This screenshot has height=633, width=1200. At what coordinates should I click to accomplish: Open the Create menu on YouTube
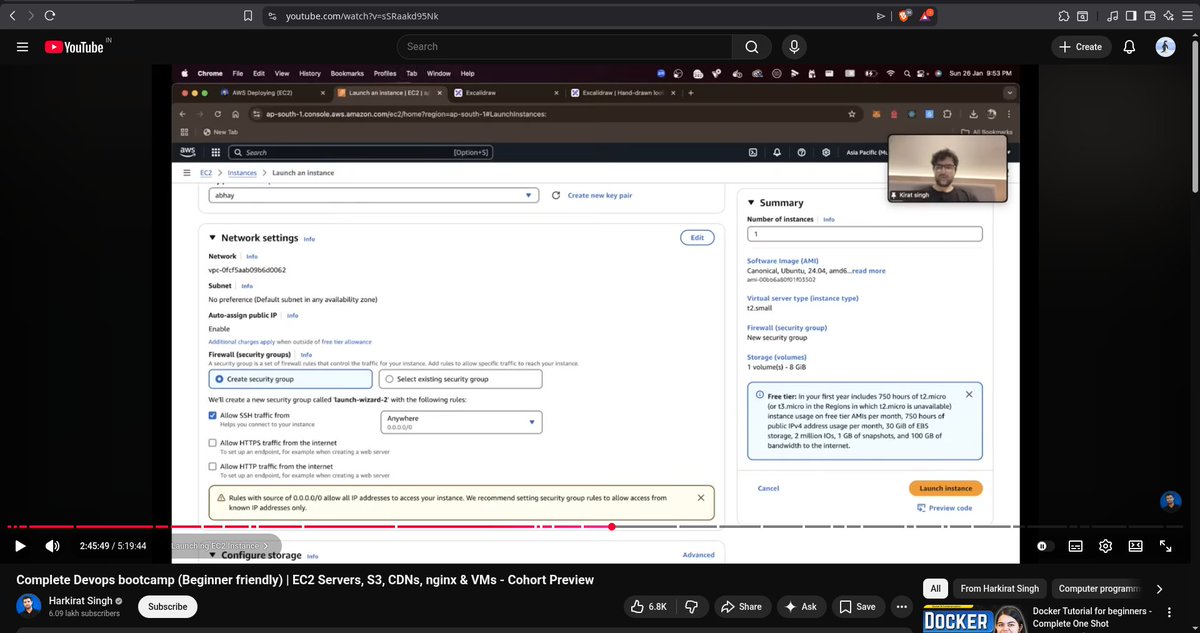1081,46
